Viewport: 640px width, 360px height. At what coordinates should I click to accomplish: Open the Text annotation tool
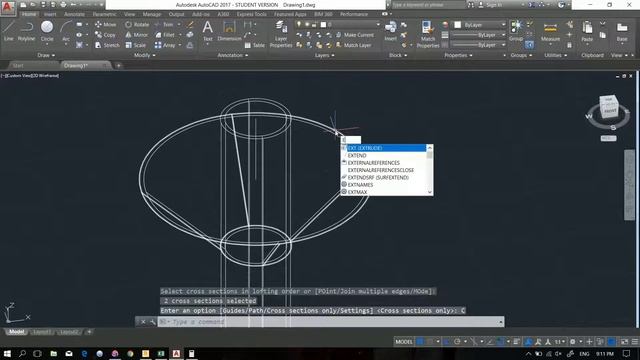coord(207,31)
